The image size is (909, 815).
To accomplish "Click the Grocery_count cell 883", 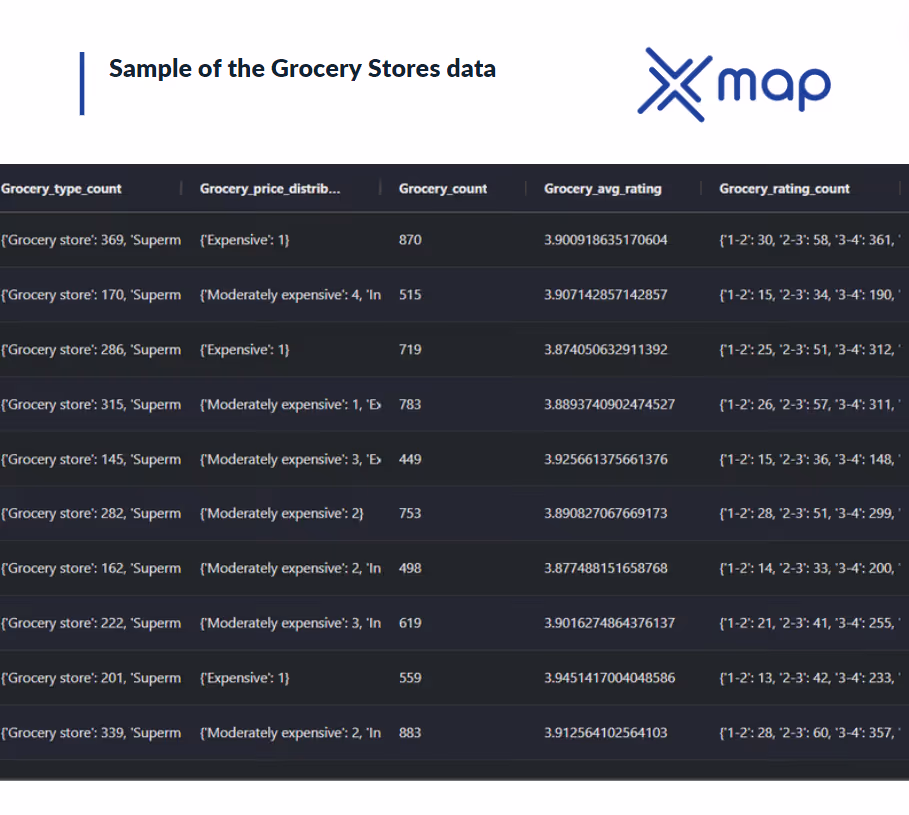I will click(410, 733).
